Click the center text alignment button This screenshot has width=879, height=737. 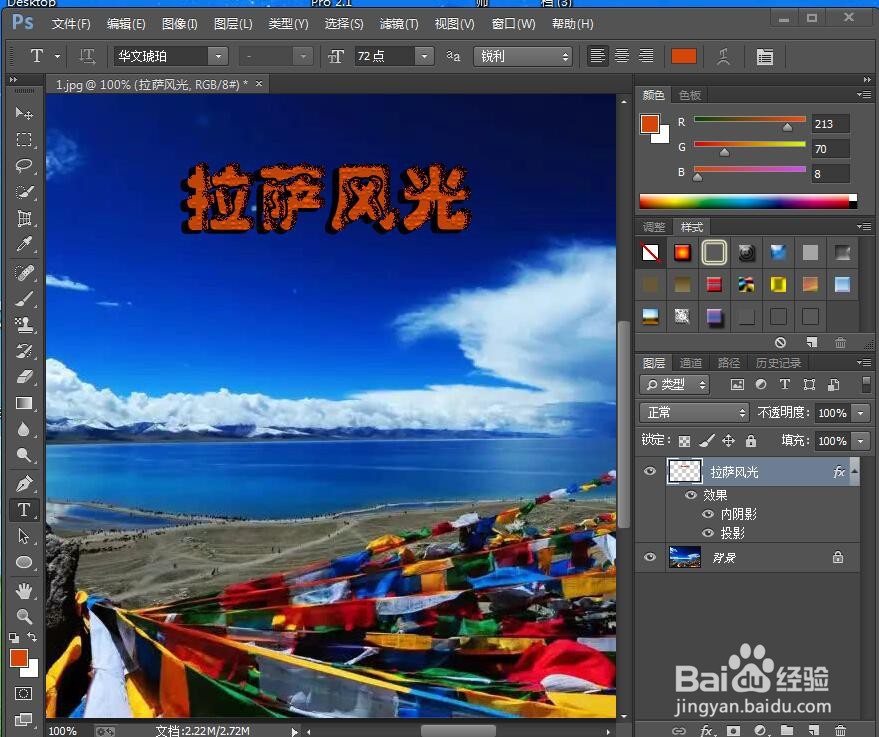click(x=620, y=57)
